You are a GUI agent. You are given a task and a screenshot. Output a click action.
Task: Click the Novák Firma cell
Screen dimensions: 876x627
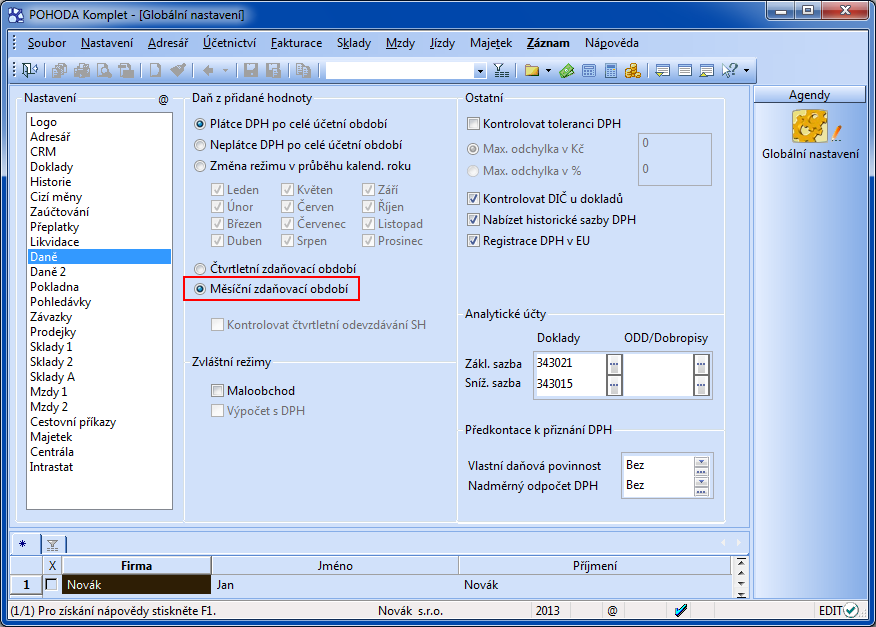coord(136,585)
